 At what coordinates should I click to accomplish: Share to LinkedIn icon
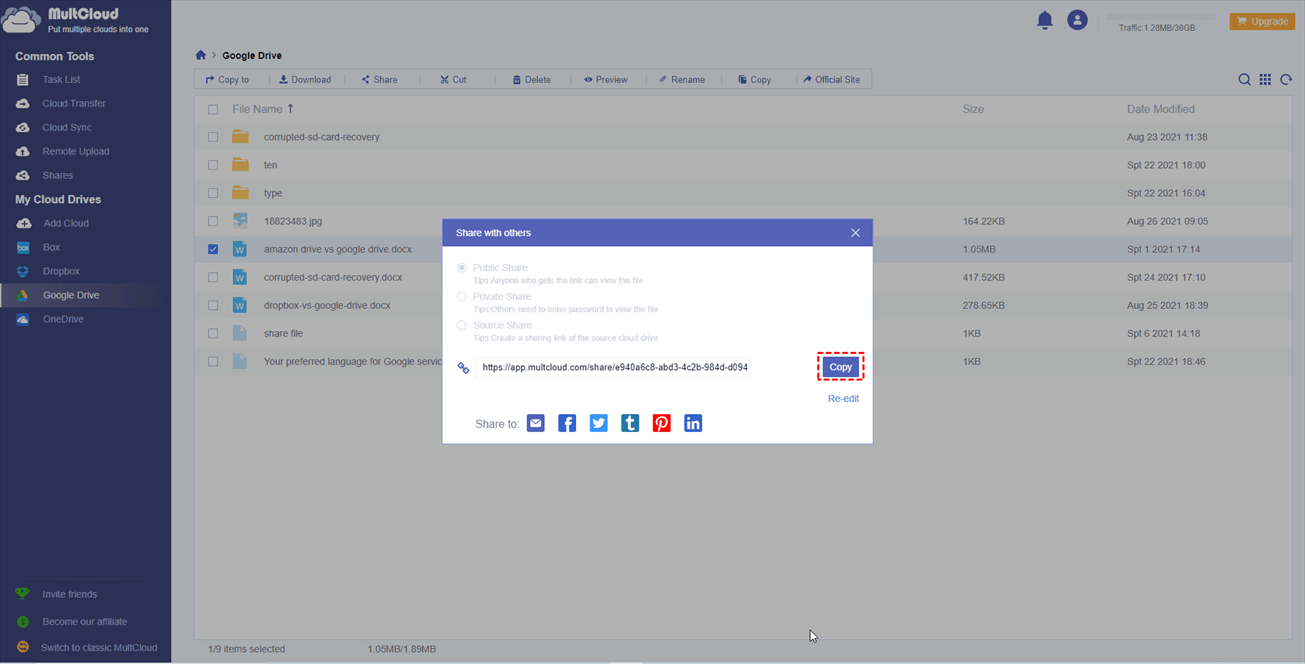[x=693, y=423]
